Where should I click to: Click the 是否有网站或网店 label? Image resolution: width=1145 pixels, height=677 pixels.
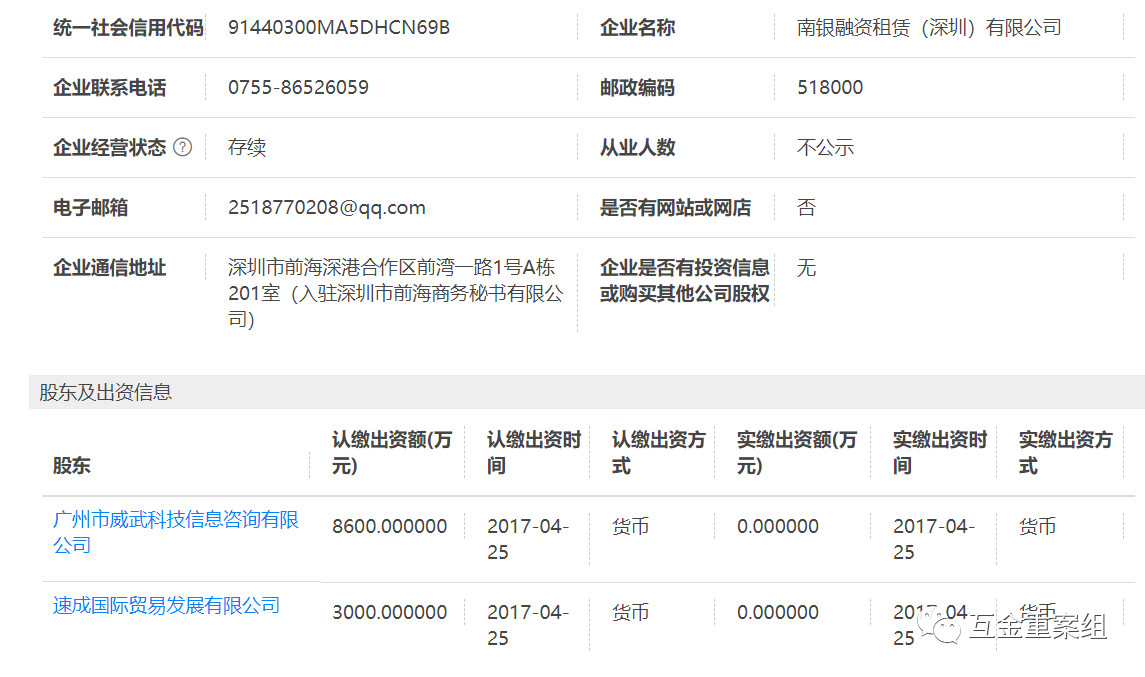point(675,207)
